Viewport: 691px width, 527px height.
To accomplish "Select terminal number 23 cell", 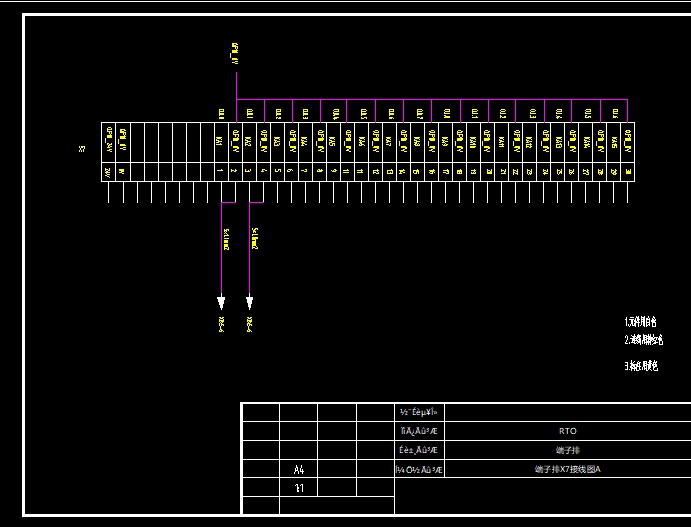I will 530,171.
